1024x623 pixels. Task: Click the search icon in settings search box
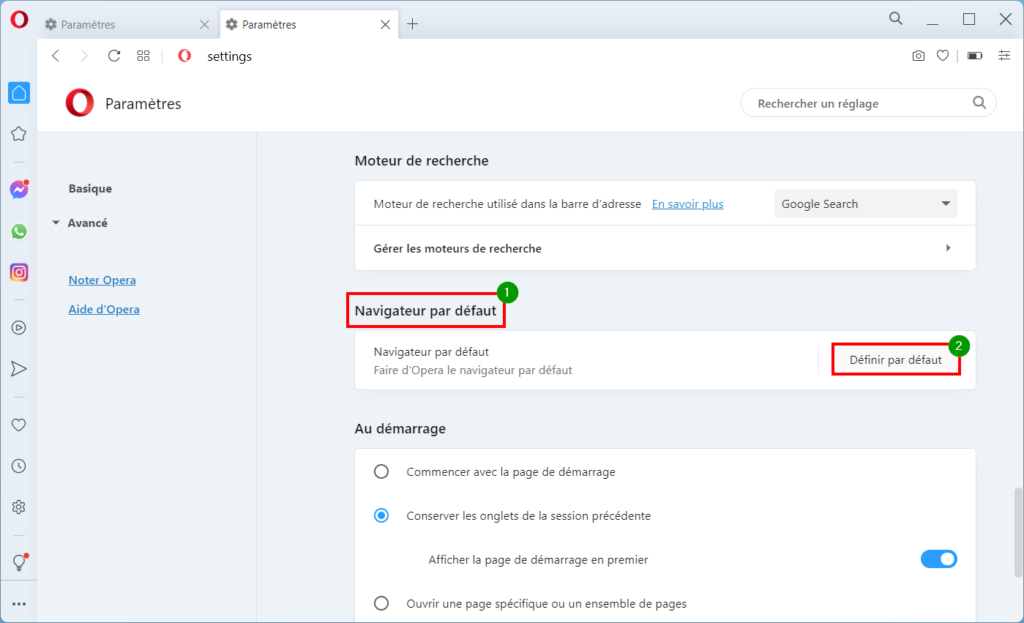point(979,103)
